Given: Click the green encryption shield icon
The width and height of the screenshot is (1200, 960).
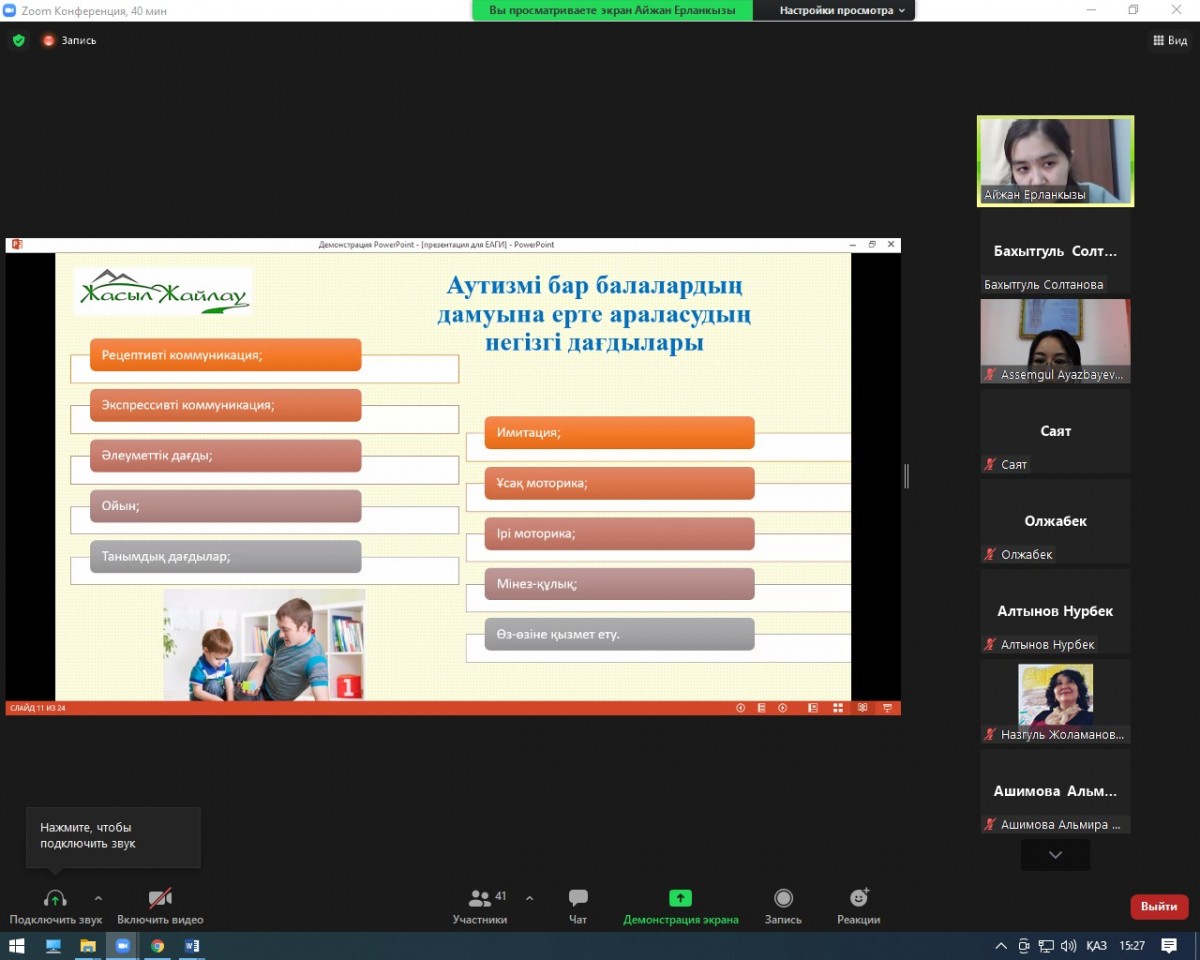Looking at the screenshot, I should [18, 41].
